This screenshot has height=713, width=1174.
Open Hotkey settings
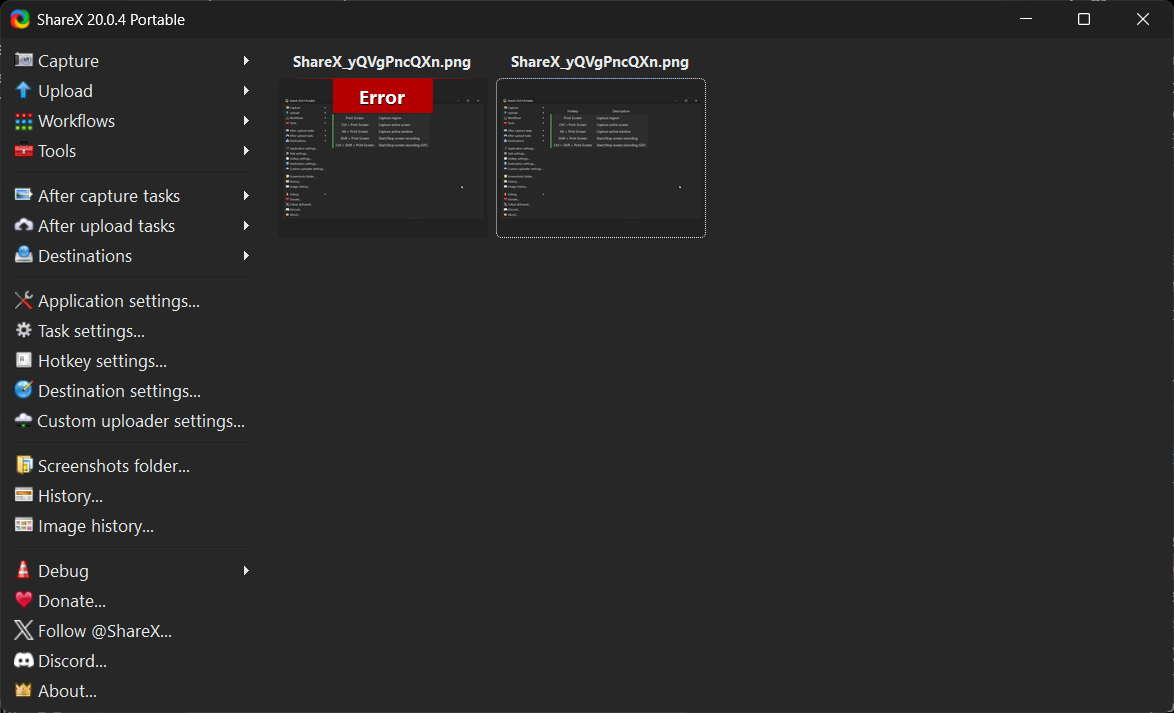(133, 360)
